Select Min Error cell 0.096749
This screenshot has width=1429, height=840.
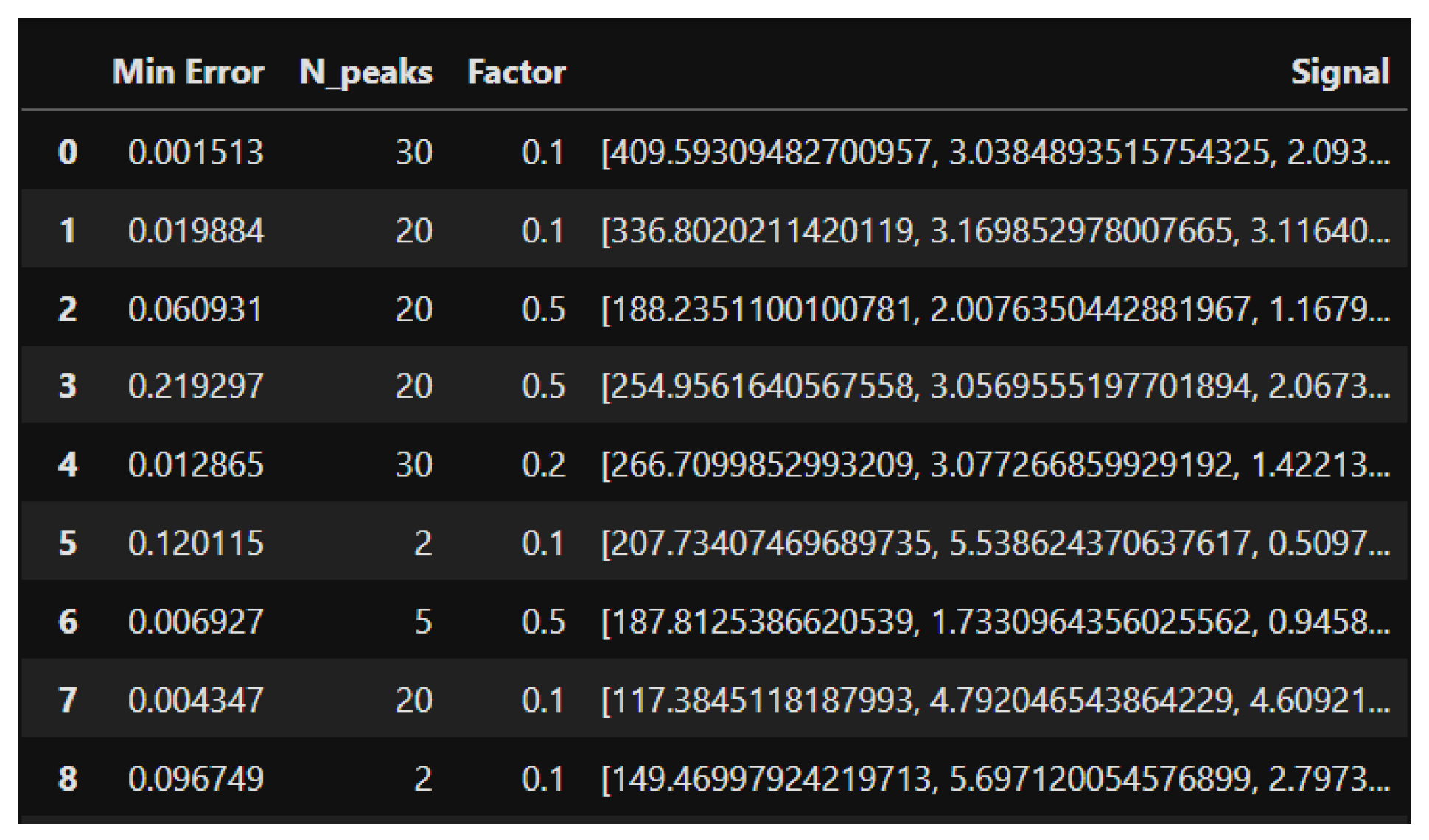point(195,778)
